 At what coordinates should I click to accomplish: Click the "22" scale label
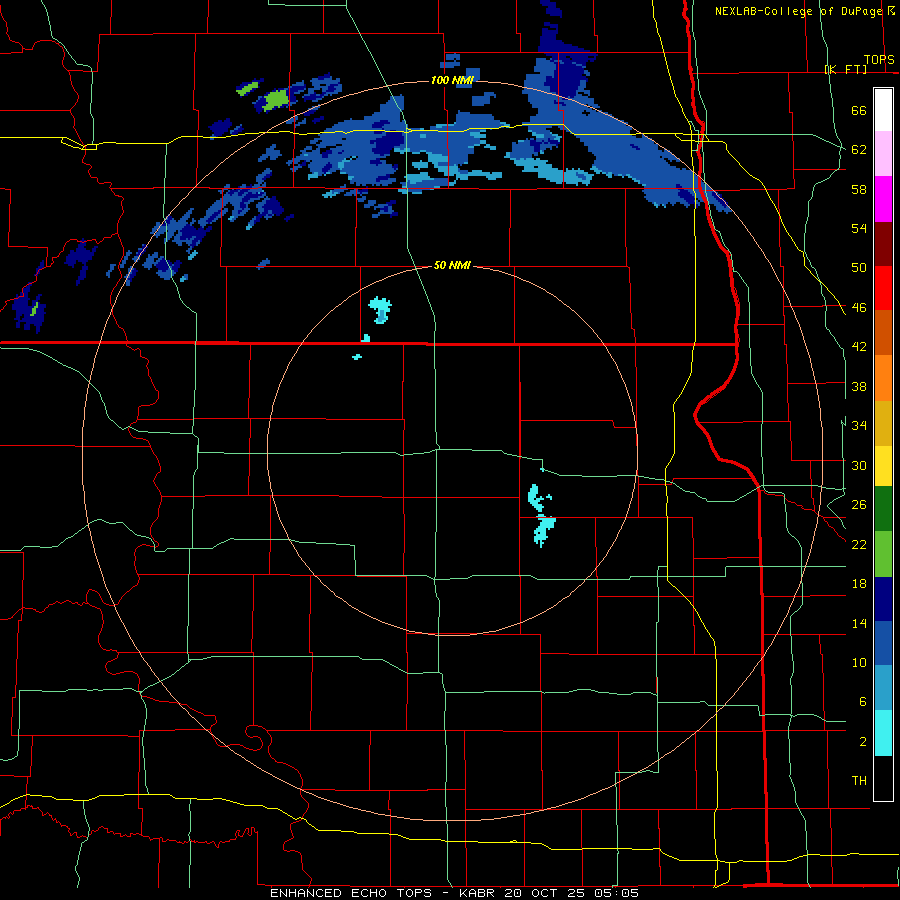click(859, 544)
